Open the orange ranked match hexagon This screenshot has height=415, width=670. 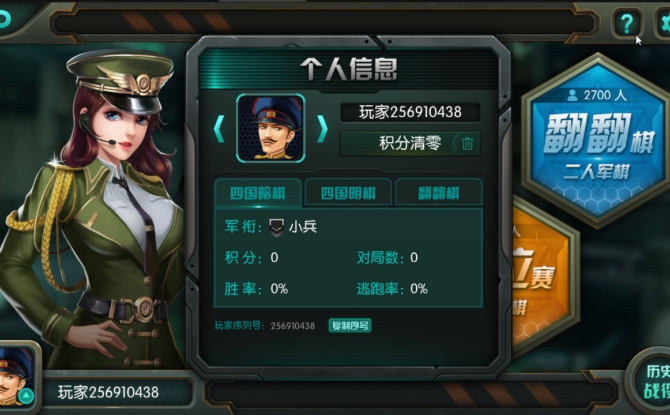click(543, 278)
